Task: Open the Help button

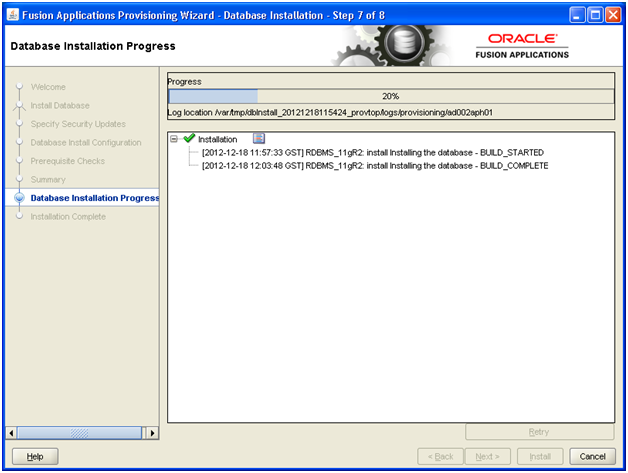Action: (35, 456)
